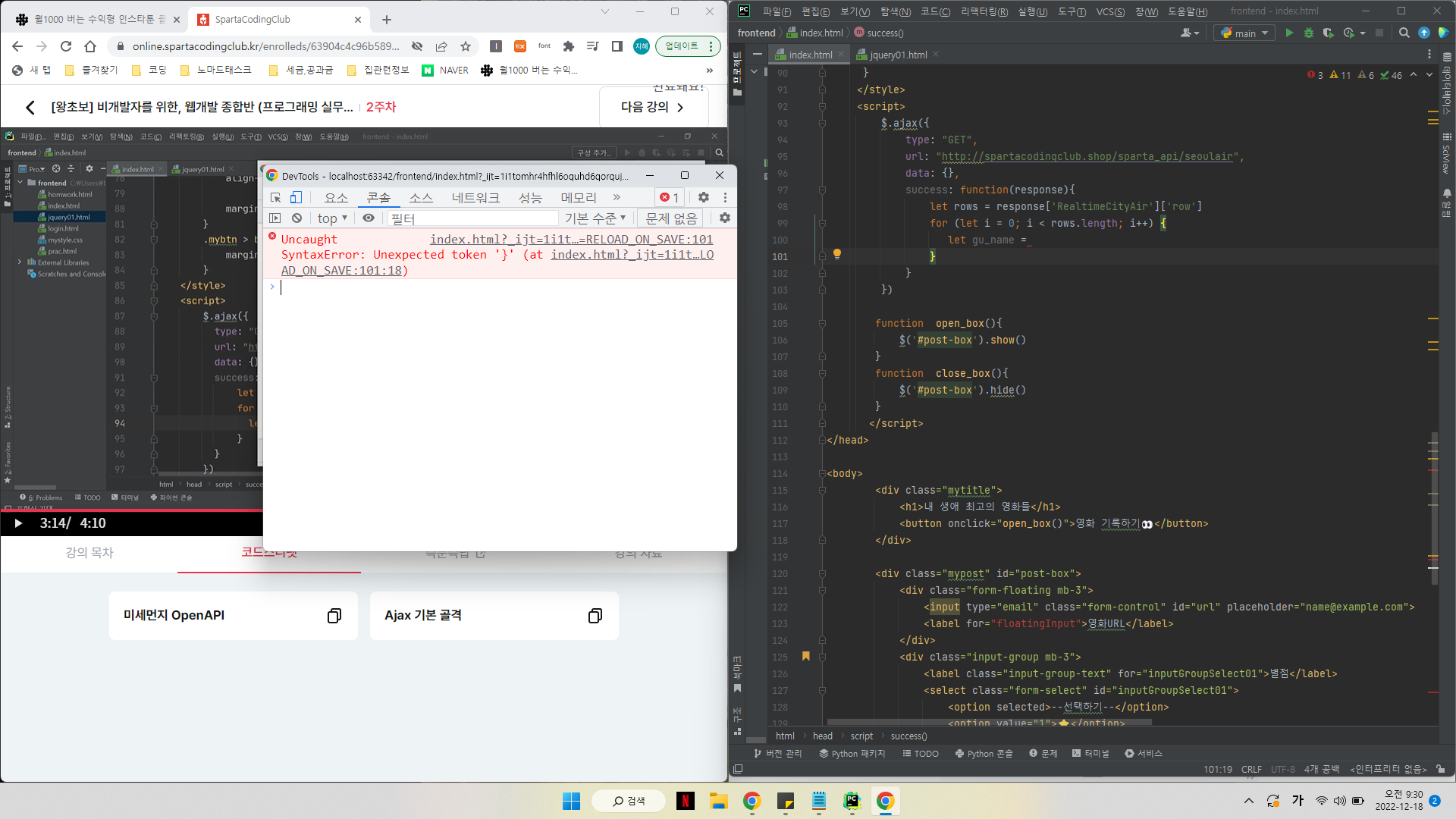Reload the Chrome page
Image resolution: width=1456 pixels, height=819 pixels.
click(x=66, y=46)
